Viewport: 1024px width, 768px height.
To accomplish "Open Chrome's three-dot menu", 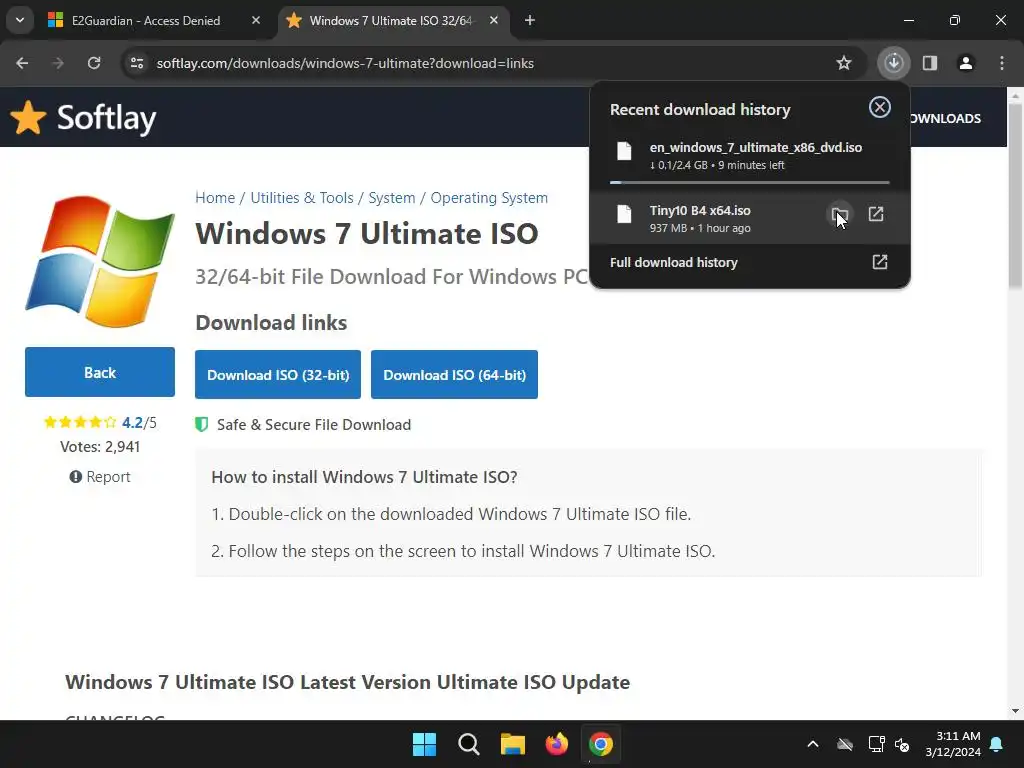I will [1002, 63].
